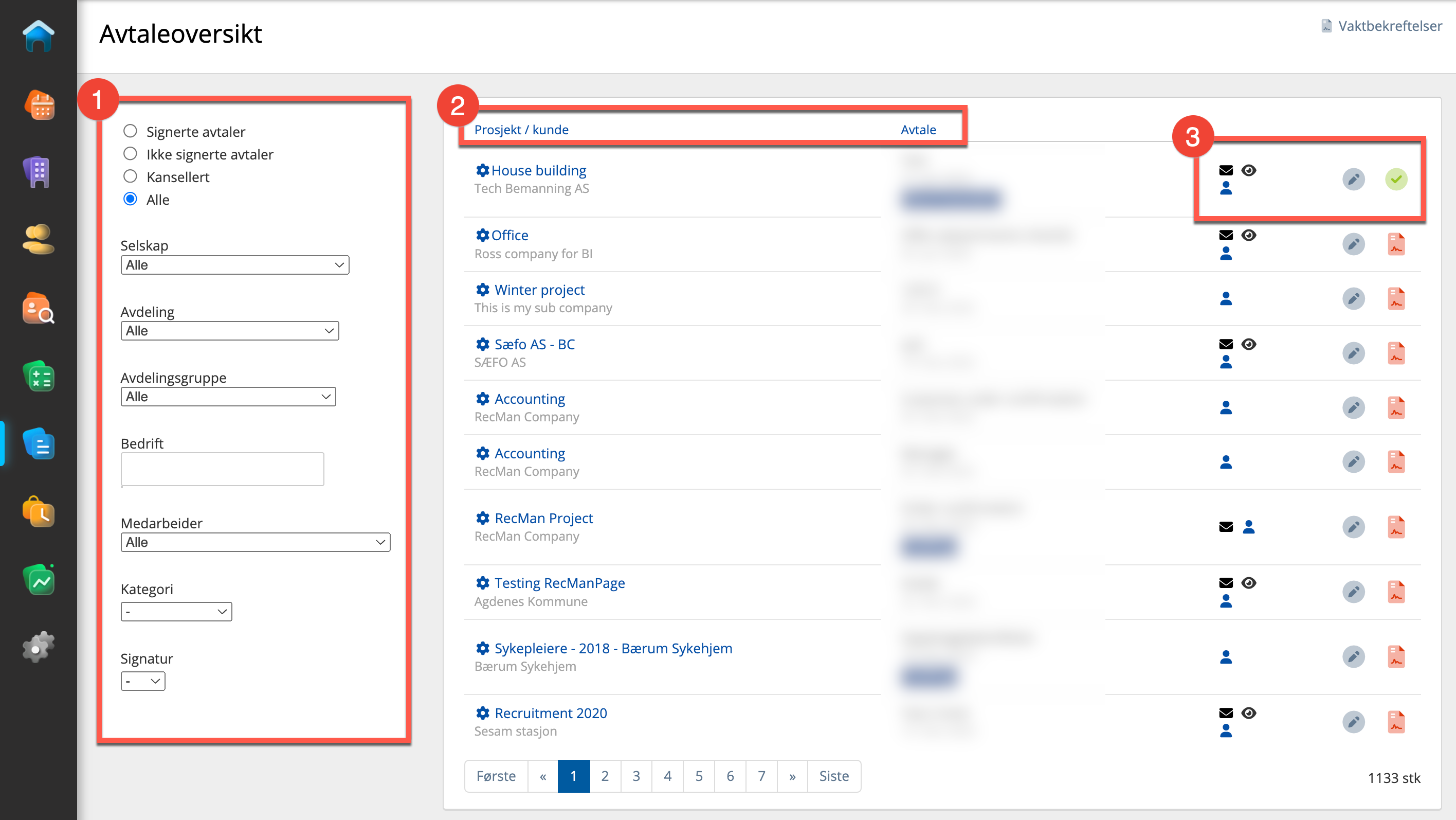
Task: Click the green edit pencil for House building
Action: point(1353,179)
